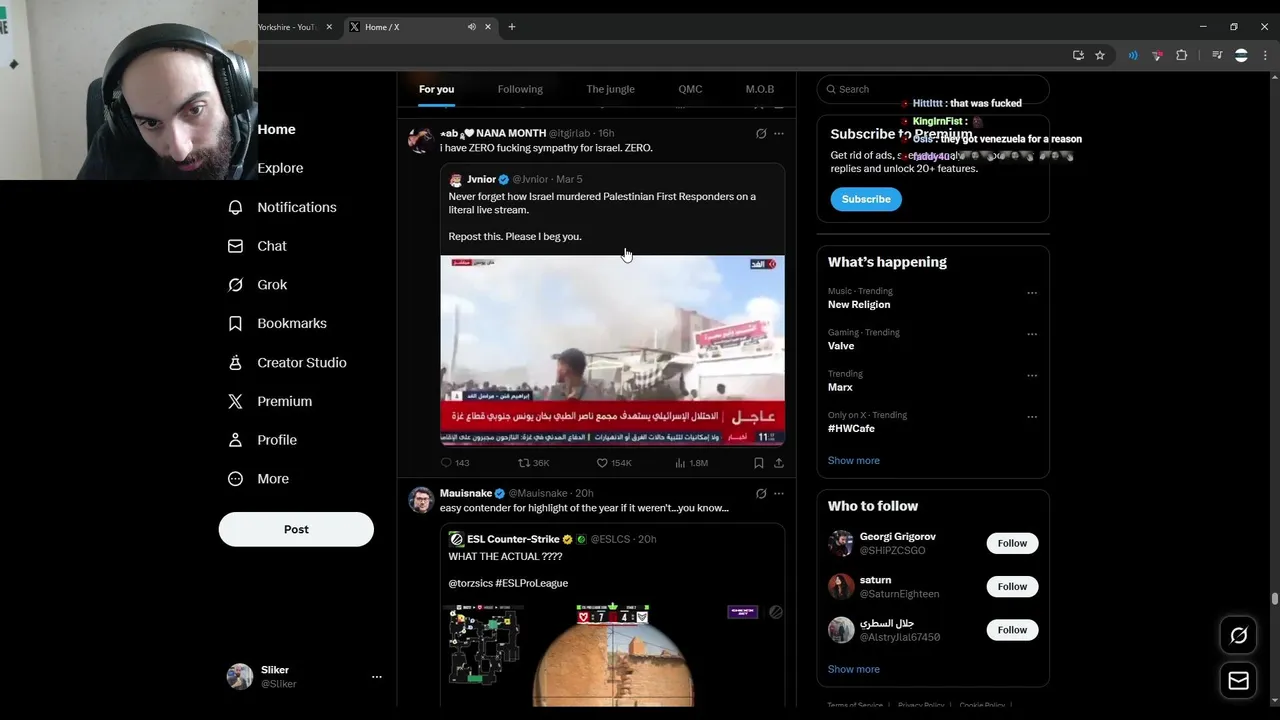The image size is (1280, 720).
Task: Share the NANA MONTH post
Action: pyautogui.click(x=779, y=463)
